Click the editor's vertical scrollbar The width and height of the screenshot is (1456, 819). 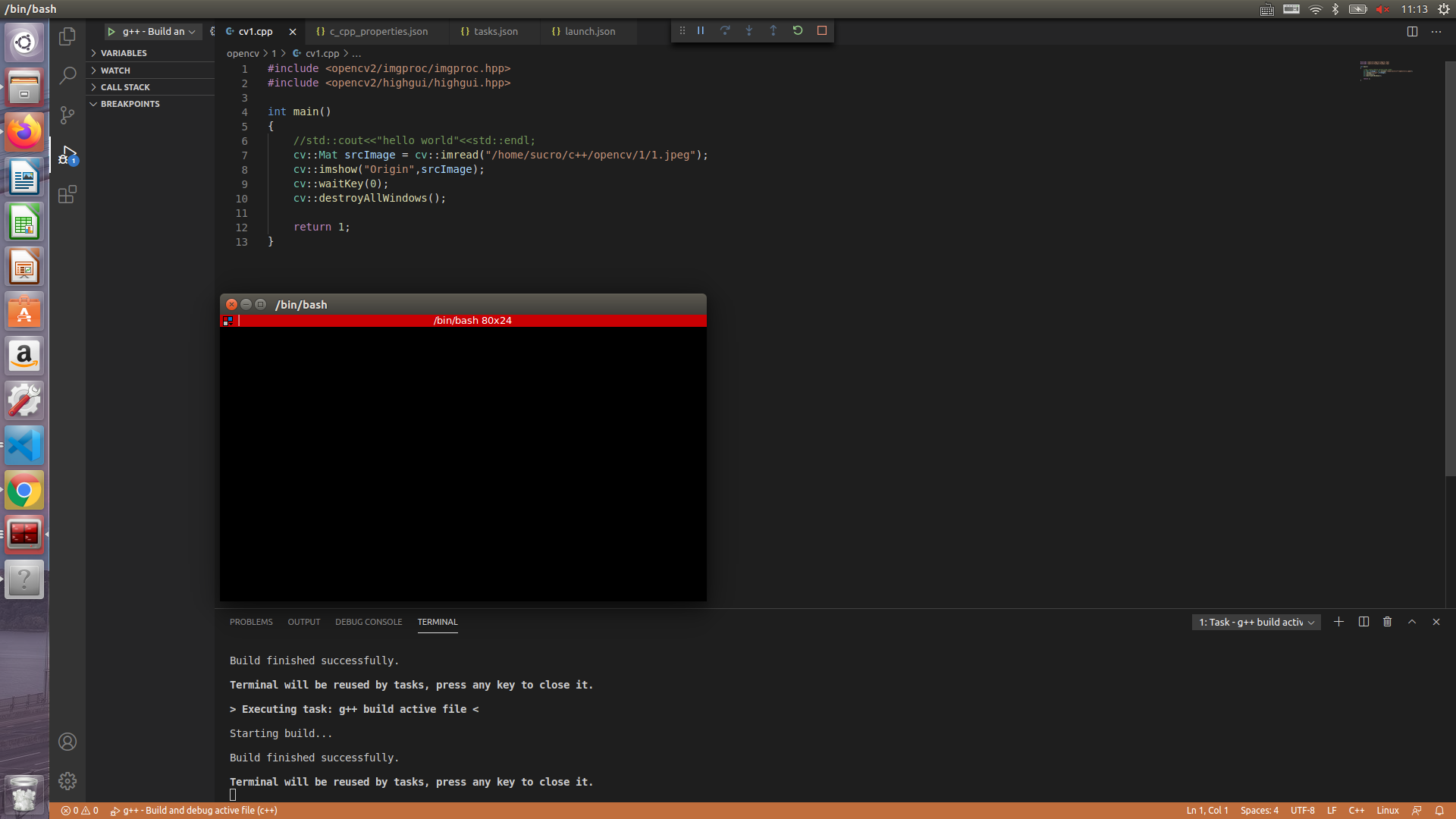(x=1450, y=265)
